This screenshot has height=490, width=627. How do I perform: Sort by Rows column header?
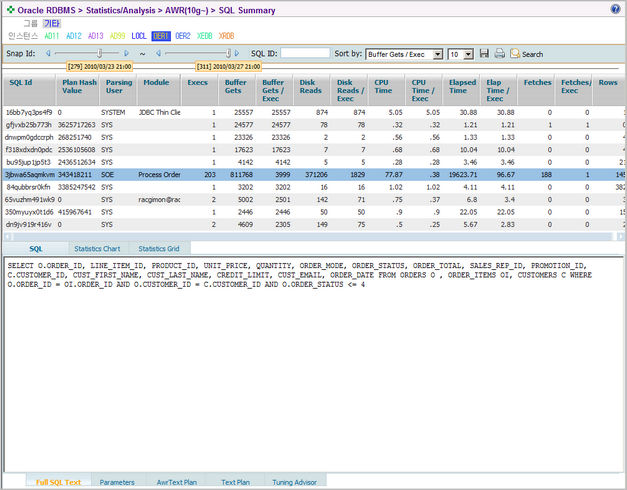click(609, 90)
